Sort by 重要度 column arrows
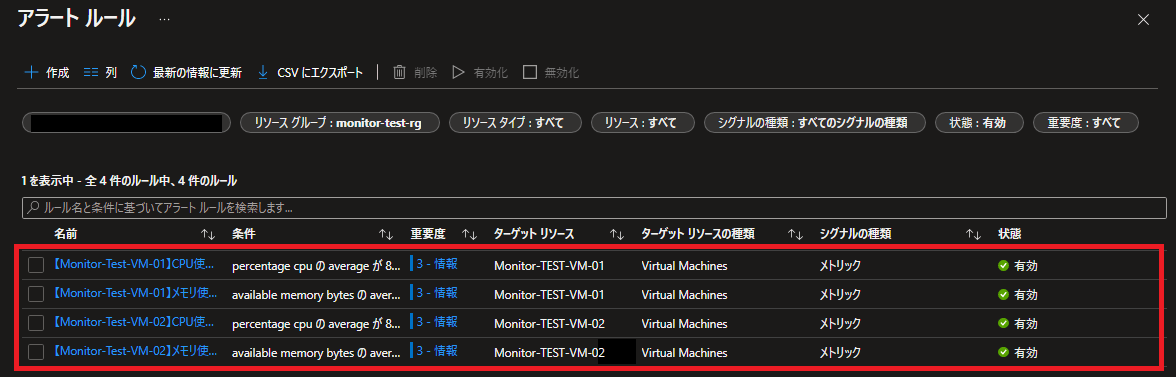The height and width of the screenshot is (377, 1176). pyautogui.click(x=470, y=235)
